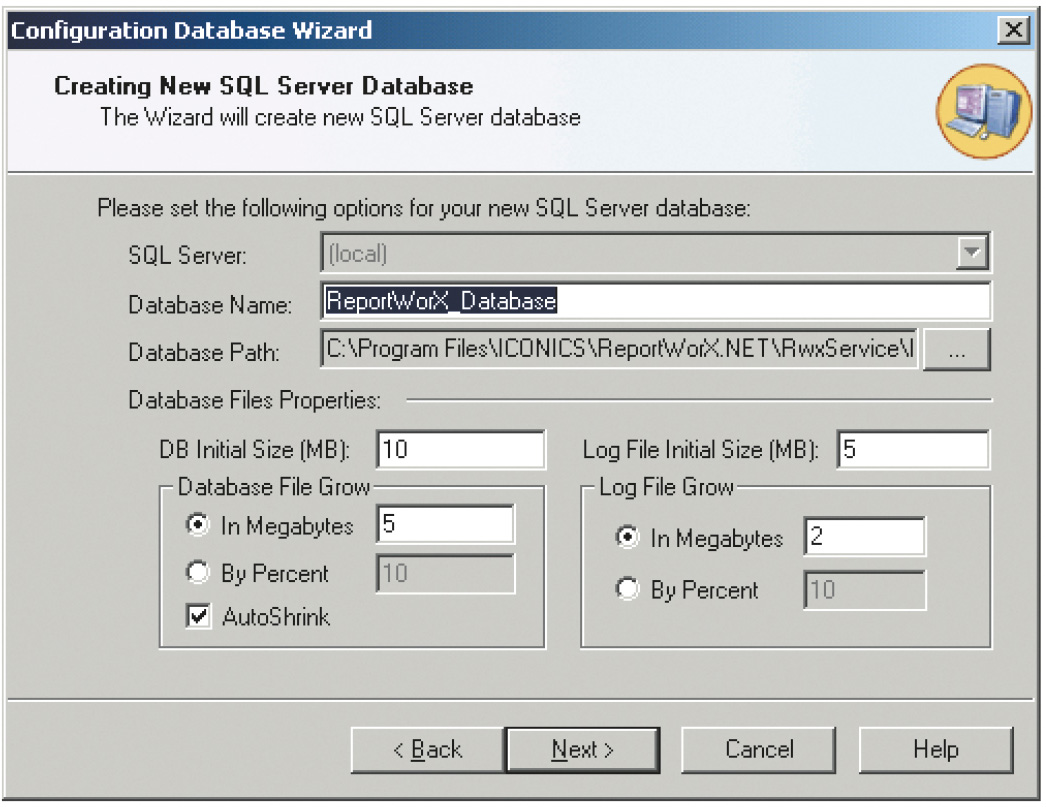
Task: Click the 'Database Files Properties:' label
Action: tap(254, 400)
